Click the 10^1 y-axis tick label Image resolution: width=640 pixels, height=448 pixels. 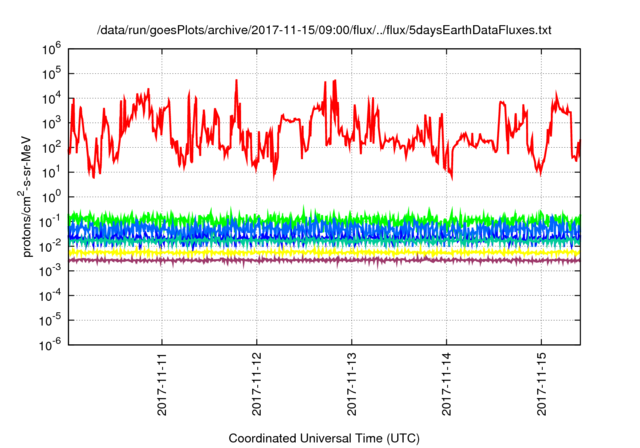pos(51,172)
